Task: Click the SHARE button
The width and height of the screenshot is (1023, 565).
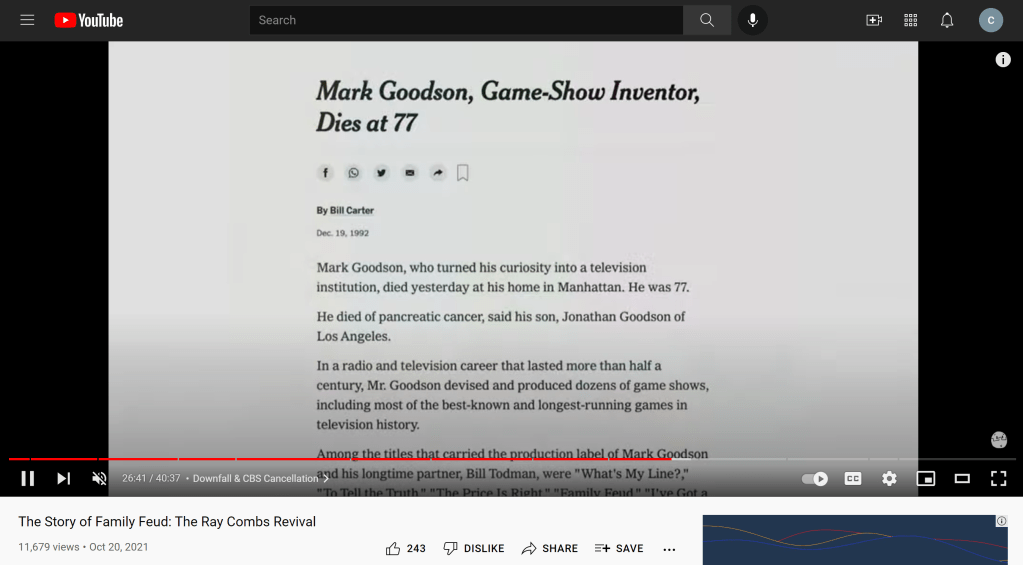Action: tap(550, 548)
